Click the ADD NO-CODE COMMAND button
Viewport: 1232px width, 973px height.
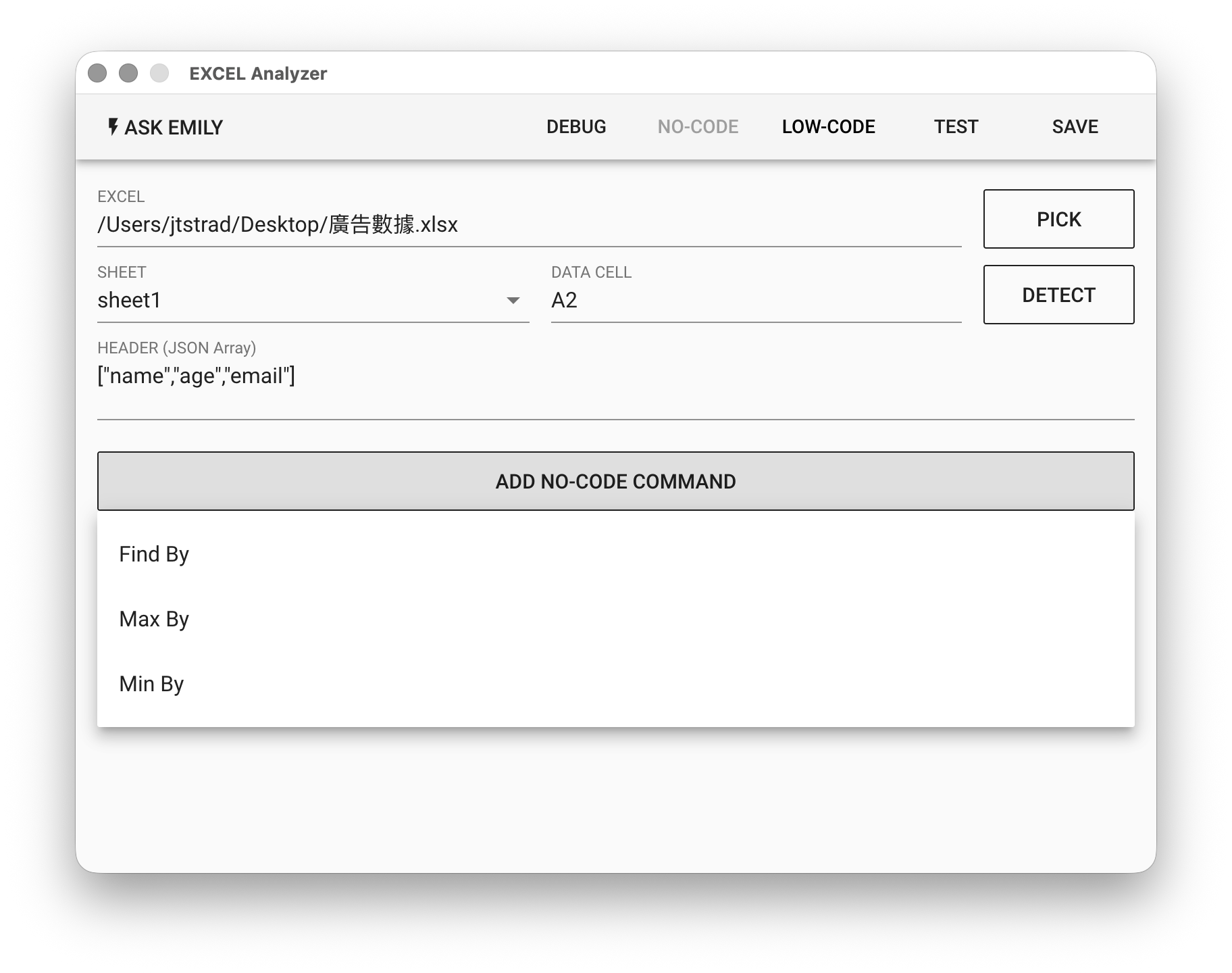click(x=615, y=481)
